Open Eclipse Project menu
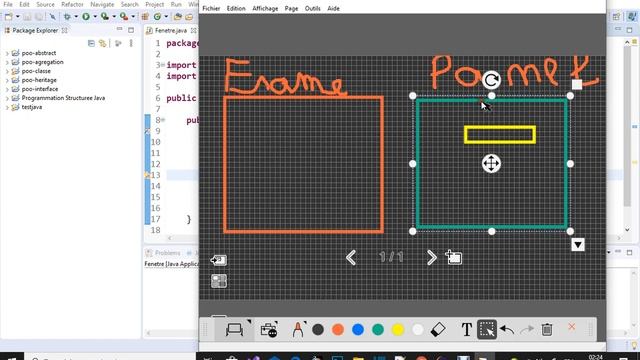The image size is (640, 360). [154, 4]
